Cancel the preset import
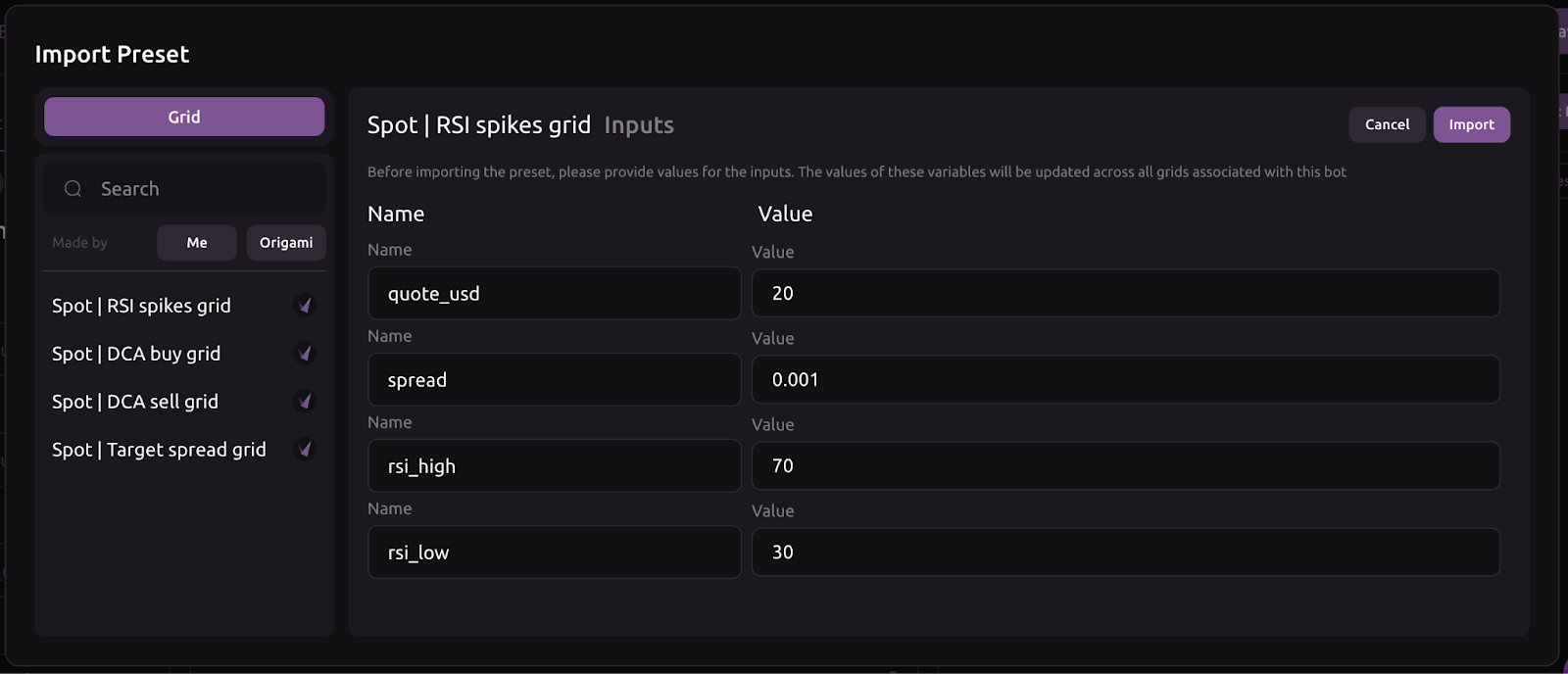Screen dimensions: 1568x674 (x=1387, y=124)
